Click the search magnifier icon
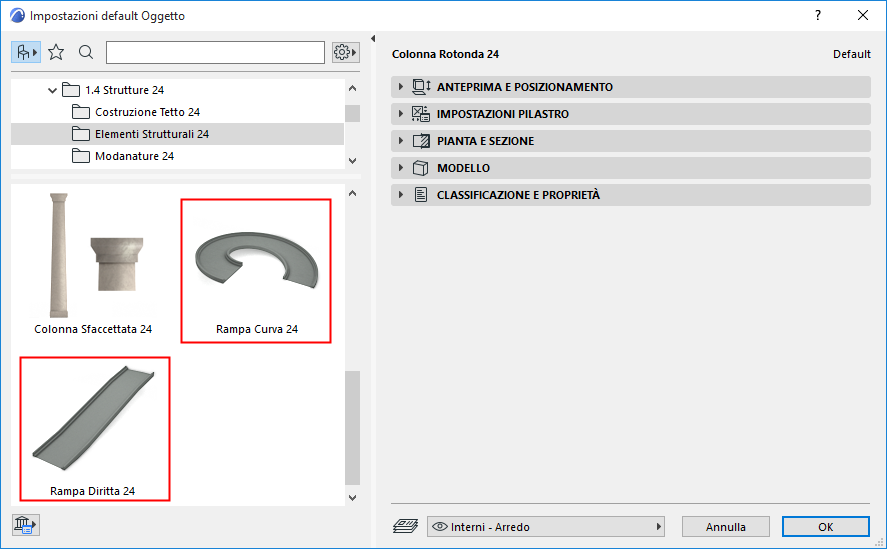 (86, 52)
